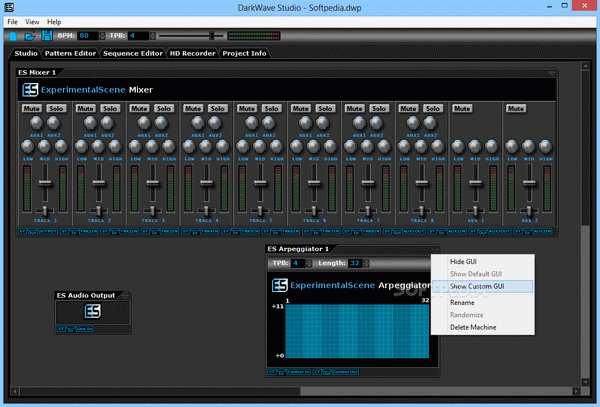Screen dimensions: 600x407
Task: Mute the AUX 1 channel
Action: click(462, 109)
